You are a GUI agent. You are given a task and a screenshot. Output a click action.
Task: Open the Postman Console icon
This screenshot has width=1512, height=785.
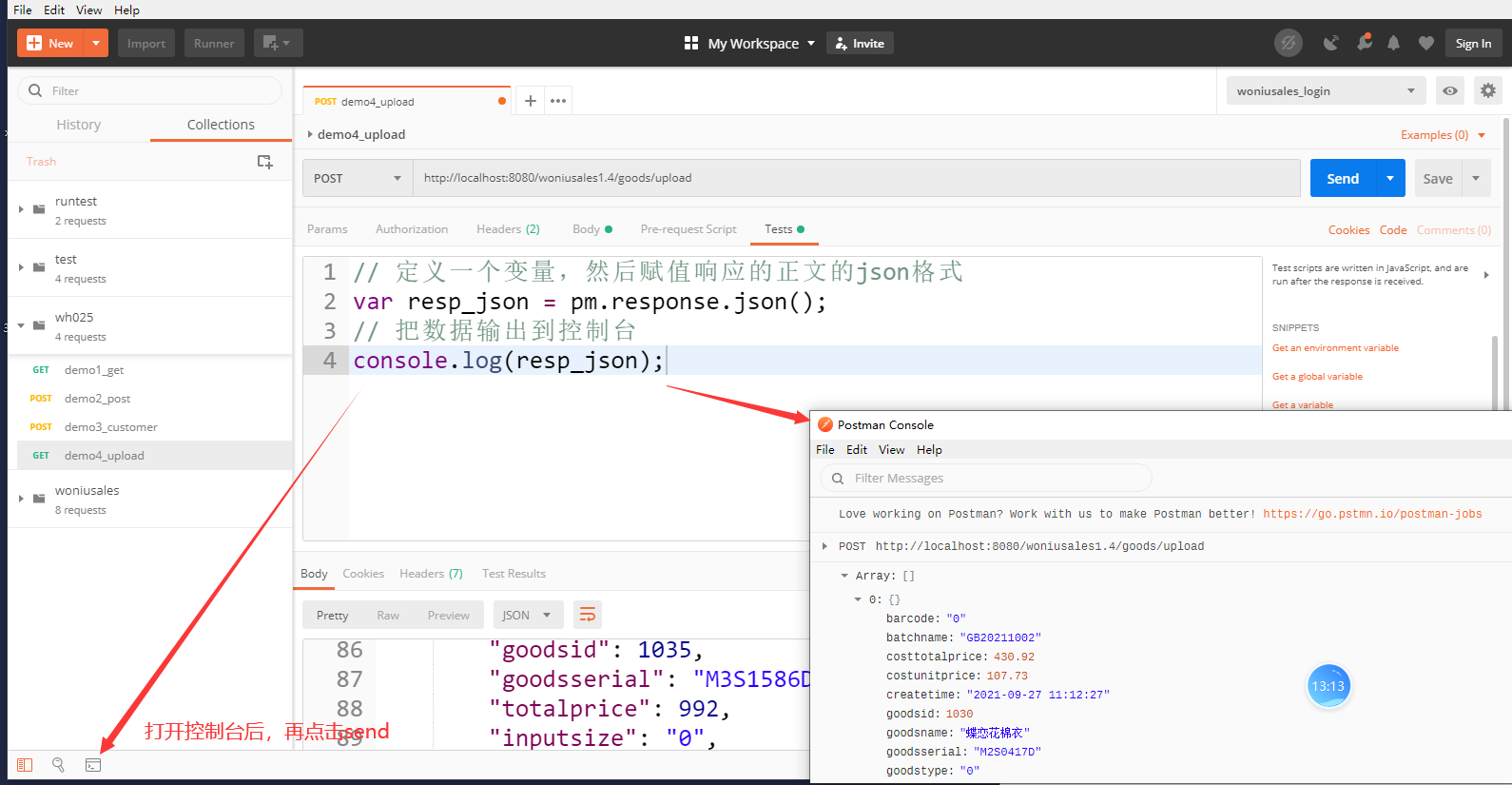click(x=93, y=765)
